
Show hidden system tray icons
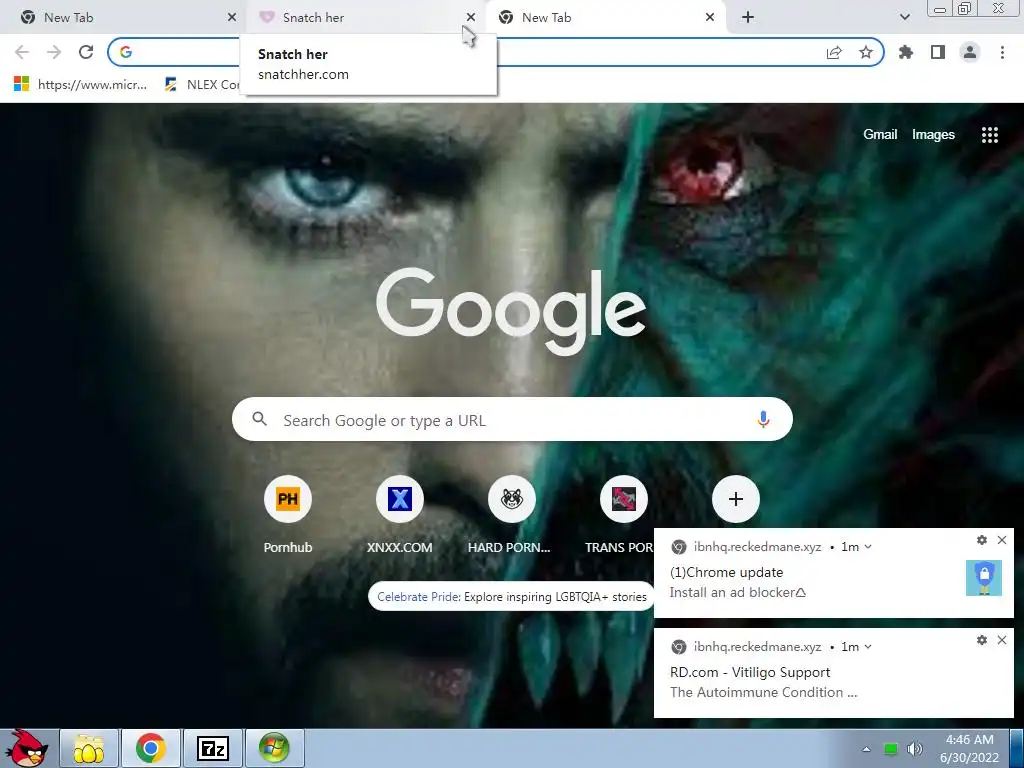click(867, 749)
